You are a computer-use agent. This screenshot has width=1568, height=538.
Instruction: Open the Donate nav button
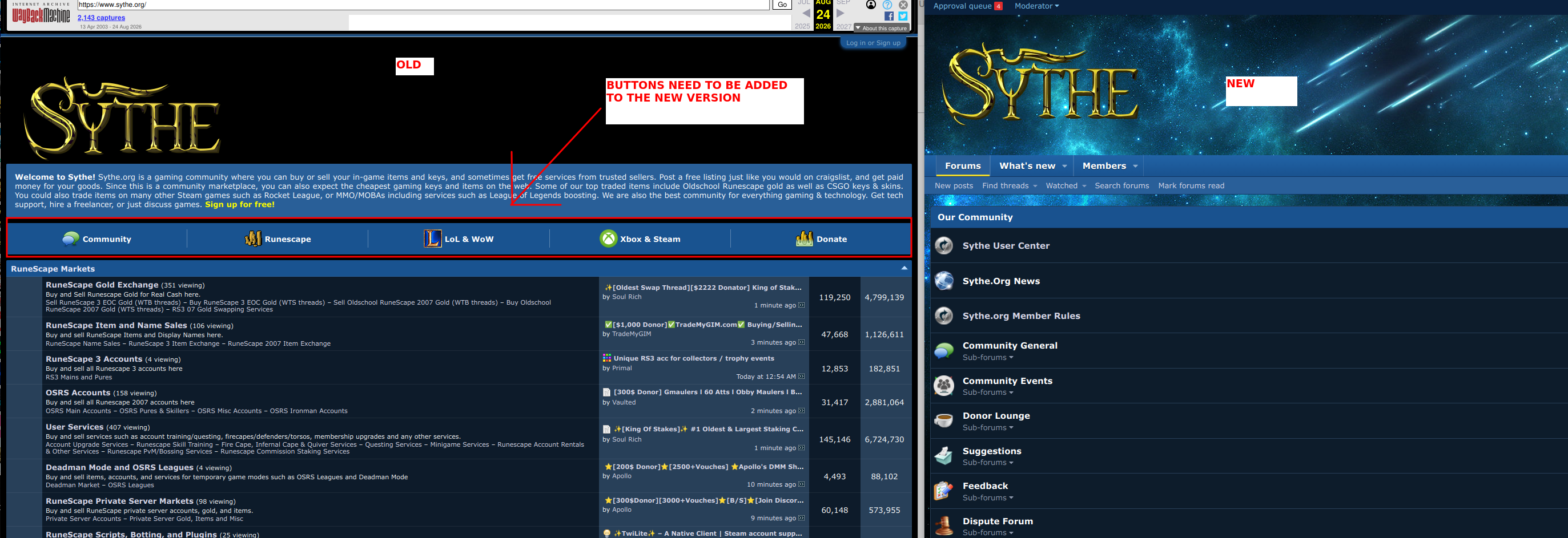point(821,239)
